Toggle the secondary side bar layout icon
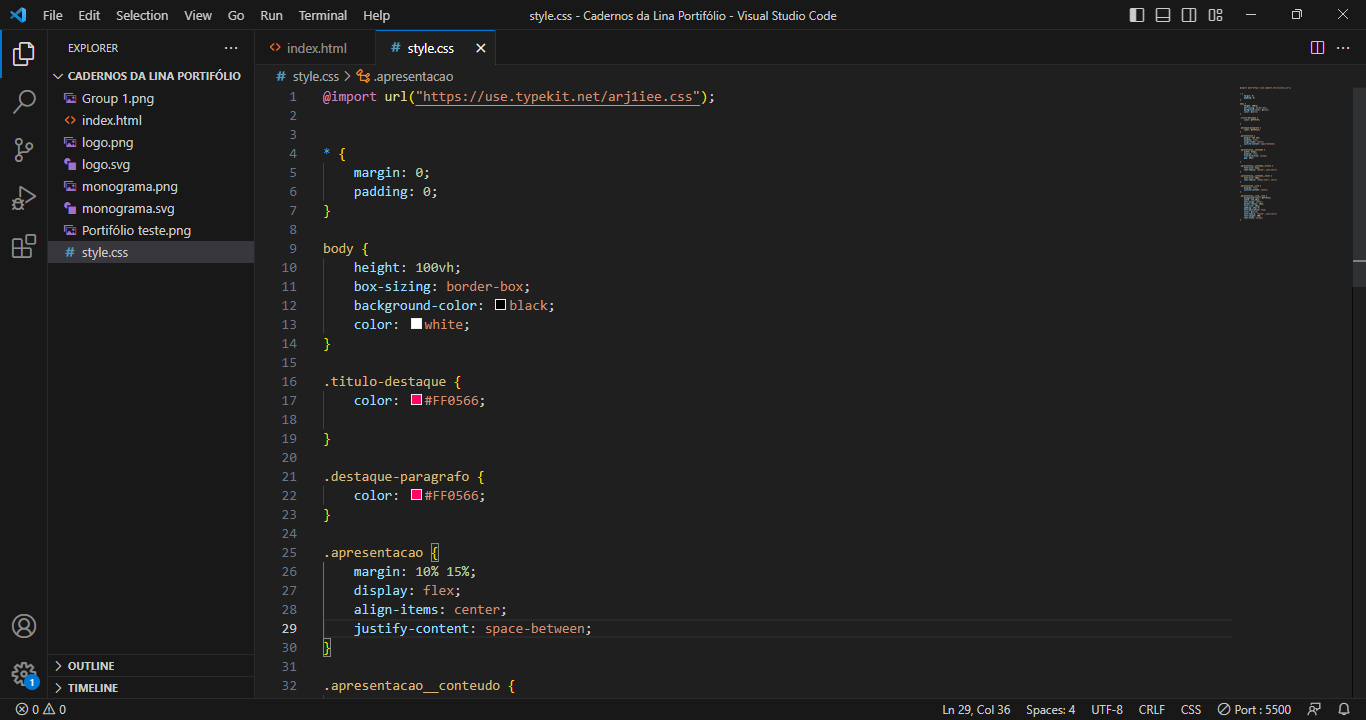This screenshot has width=1366, height=720. point(1189,15)
